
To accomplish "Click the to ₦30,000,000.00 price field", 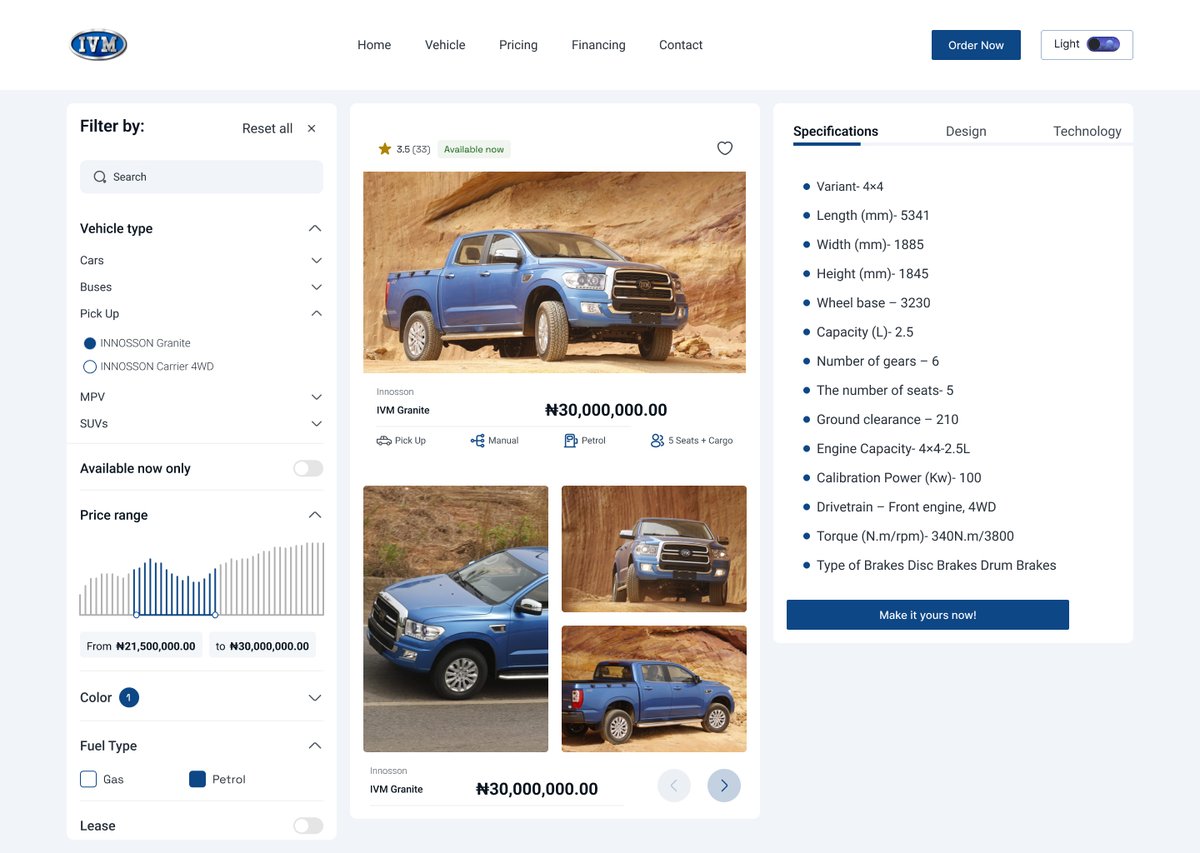I will click(x=262, y=646).
